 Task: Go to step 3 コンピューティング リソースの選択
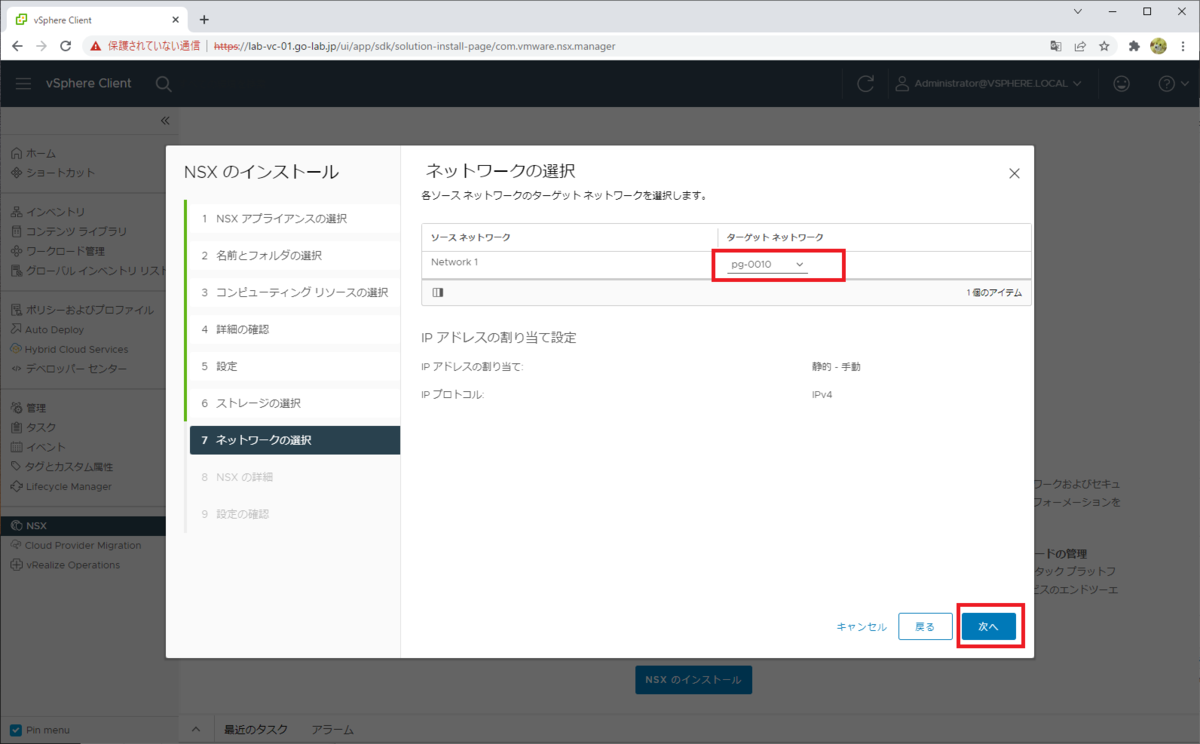point(294,292)
